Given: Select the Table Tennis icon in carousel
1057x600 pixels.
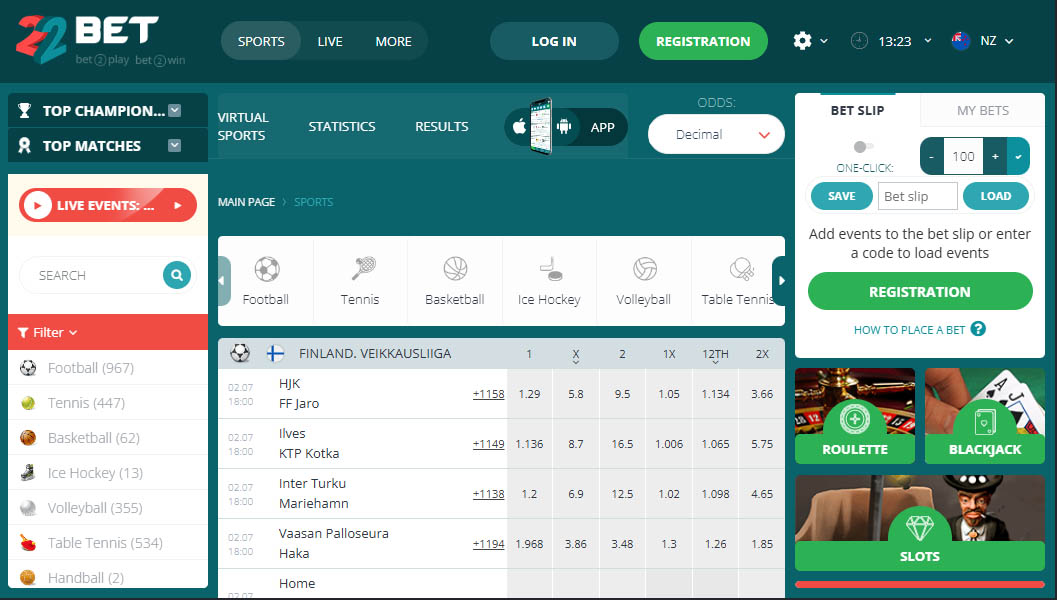Looking at the screenshot, I should pos(742,270).
